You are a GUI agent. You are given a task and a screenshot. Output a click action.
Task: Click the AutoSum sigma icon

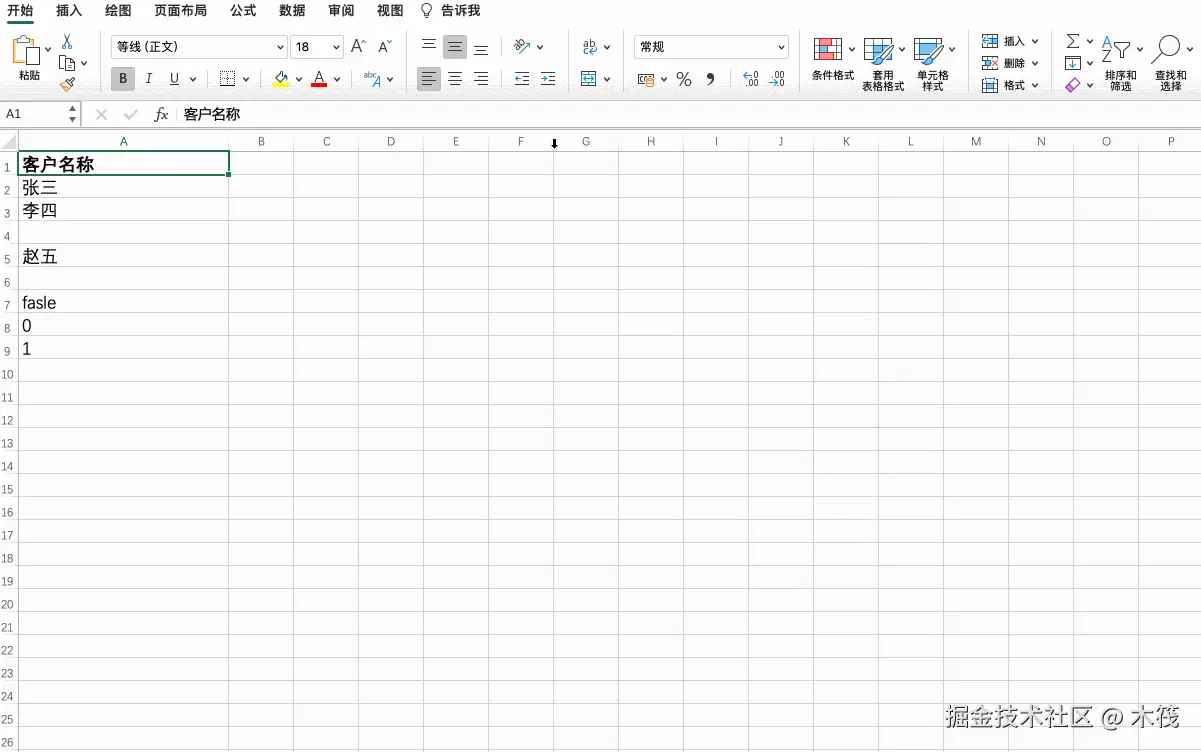[1073, 41]
